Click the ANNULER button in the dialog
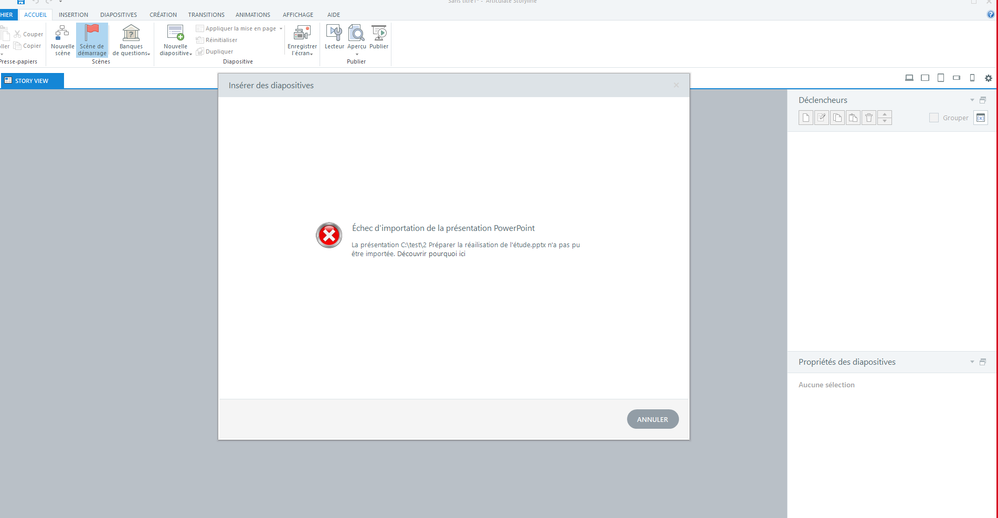The image size is (998, 518). [x=652, y=419]
